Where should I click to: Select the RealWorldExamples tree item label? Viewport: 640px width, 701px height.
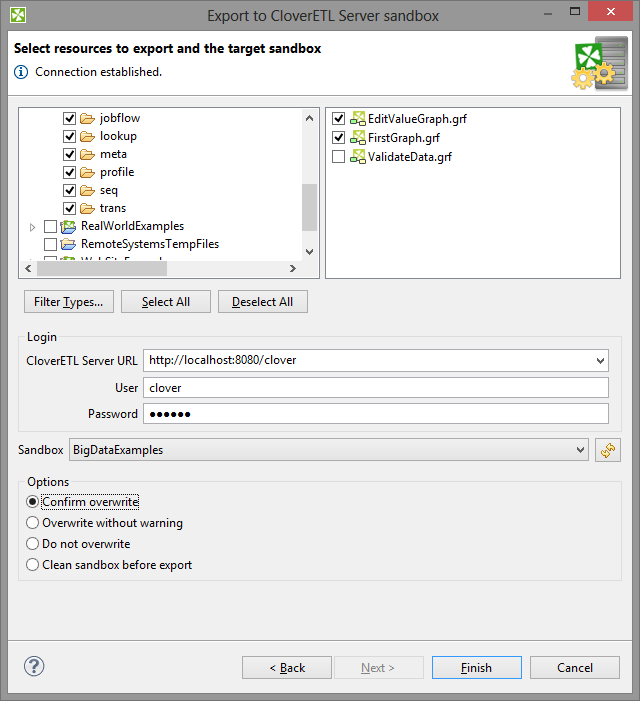(x=133, y=226)
